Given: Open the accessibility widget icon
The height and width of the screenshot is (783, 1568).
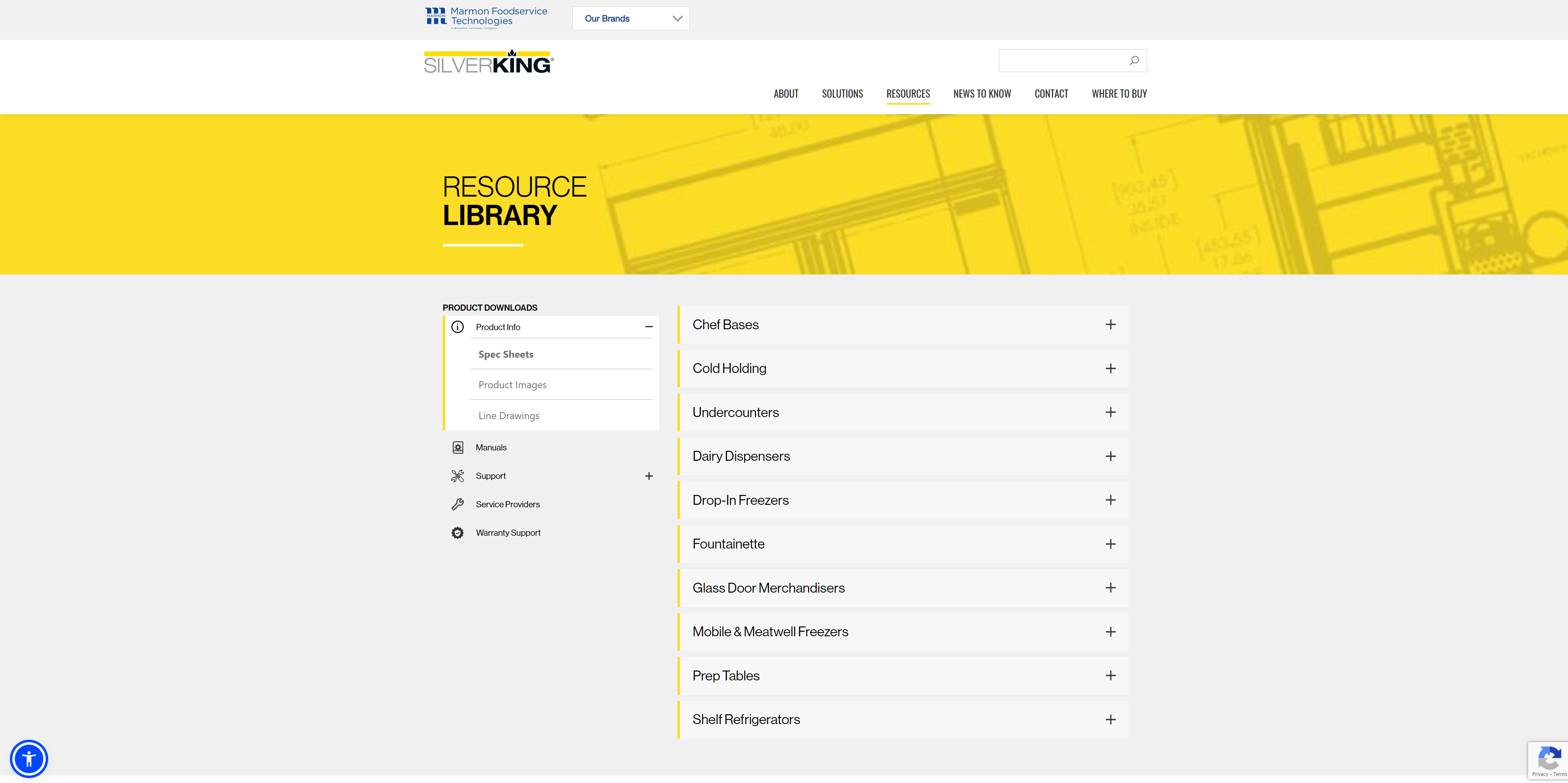Looking at the screenshot, I should point(28,758).
